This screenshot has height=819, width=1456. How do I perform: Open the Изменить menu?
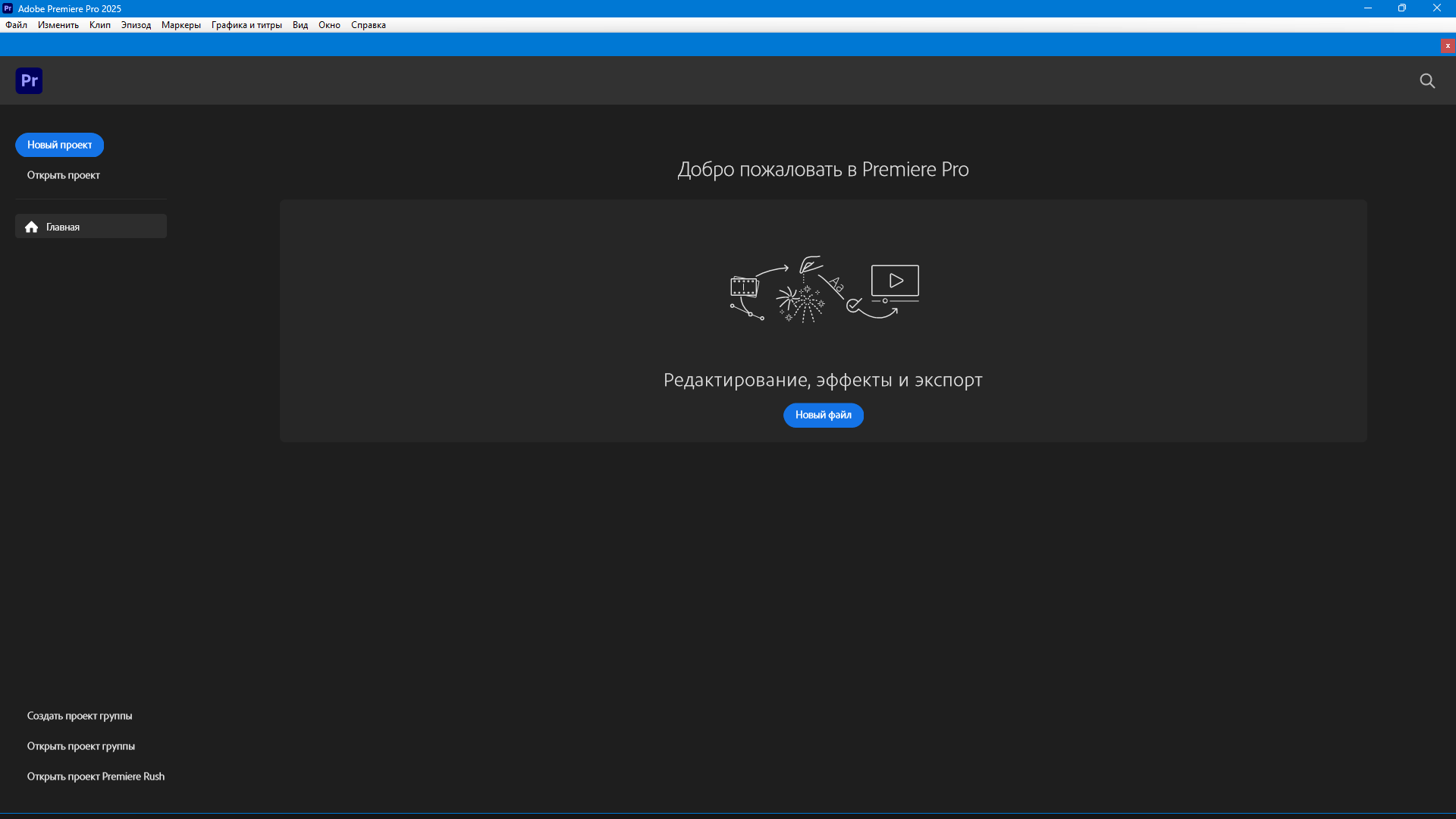58,25
